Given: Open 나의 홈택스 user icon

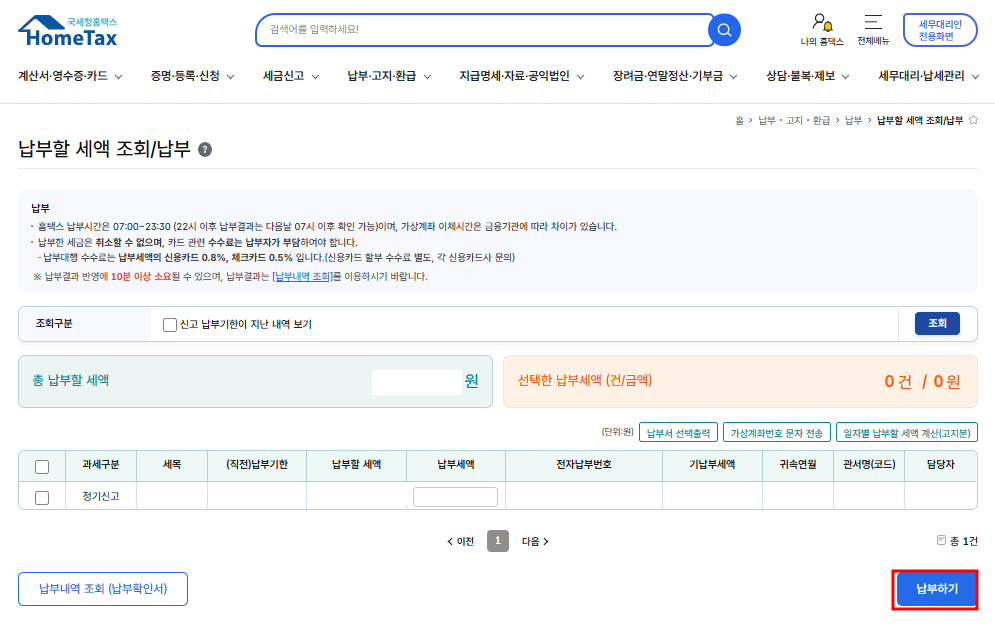Looking at the screenshot, I should [822, 22].
